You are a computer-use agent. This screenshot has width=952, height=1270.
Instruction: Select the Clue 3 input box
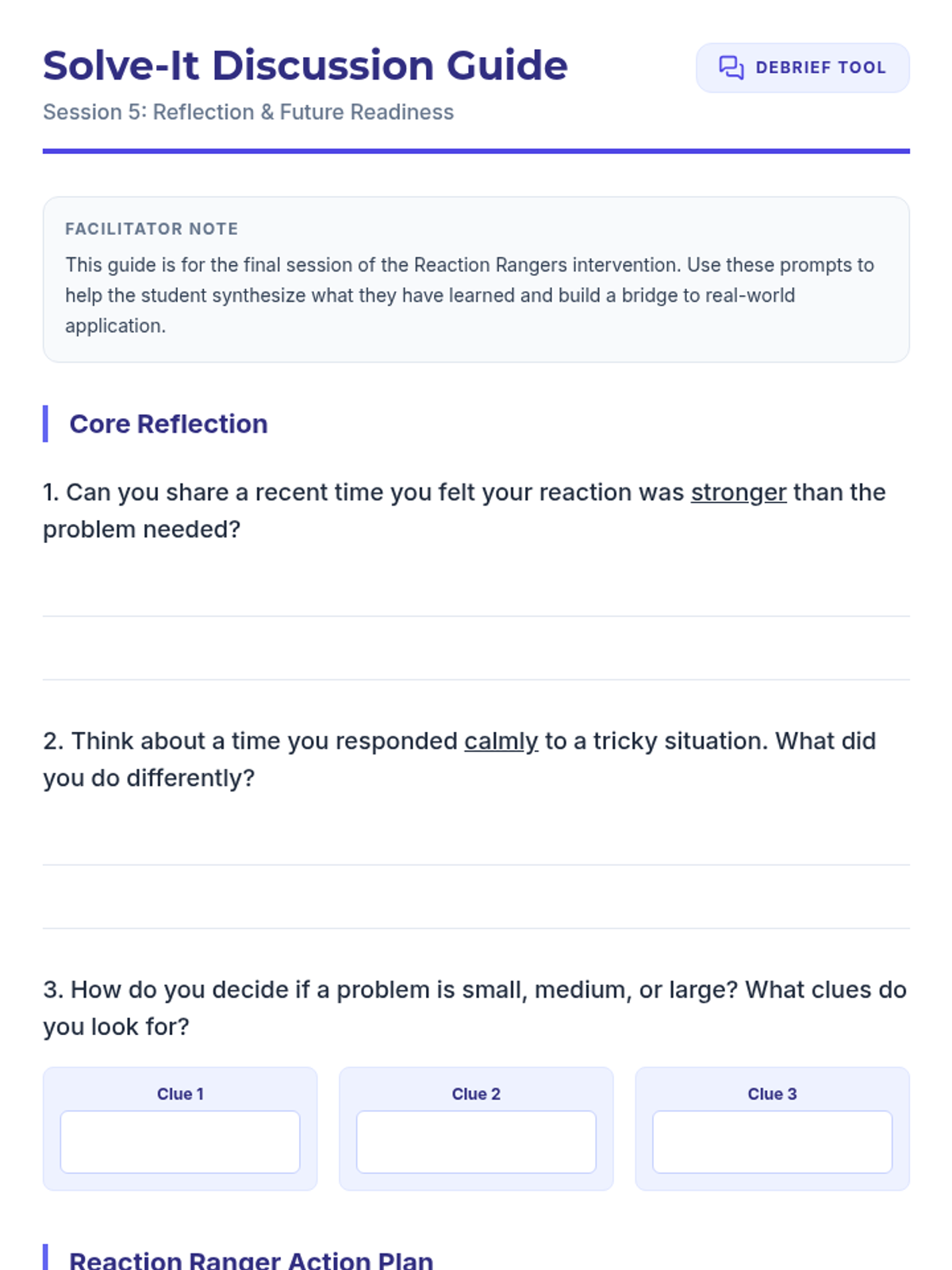772,1141
